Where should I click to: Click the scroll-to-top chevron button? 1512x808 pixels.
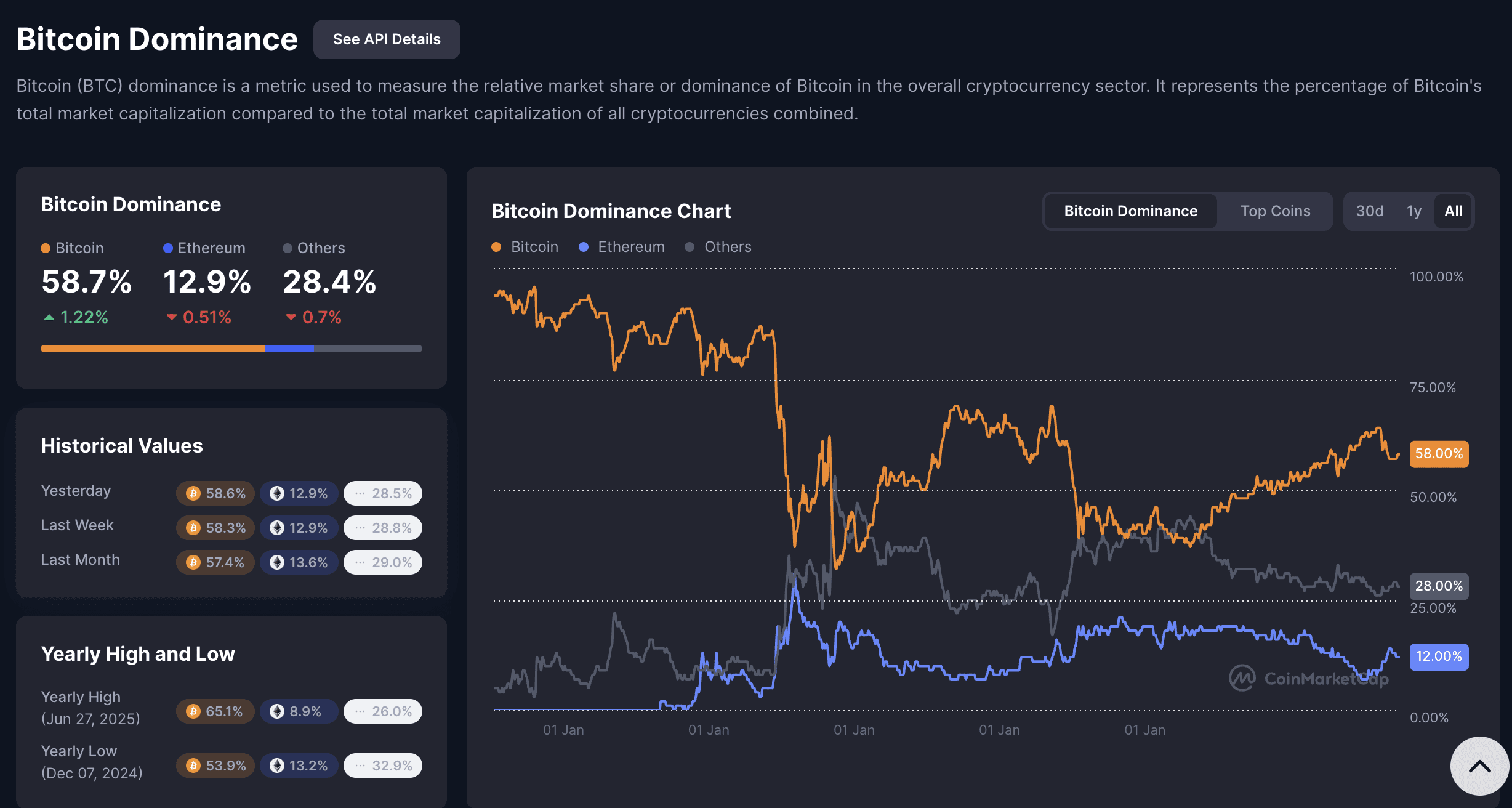[x=1479, y=766]
